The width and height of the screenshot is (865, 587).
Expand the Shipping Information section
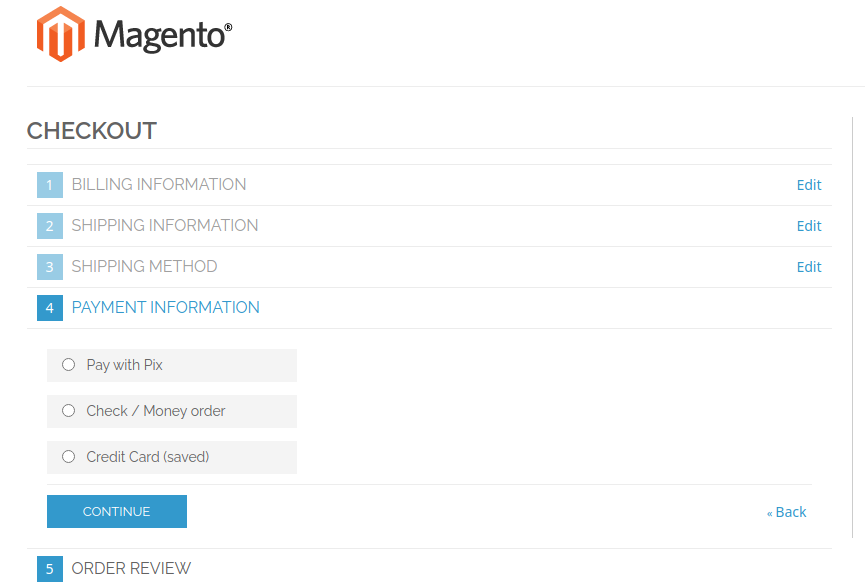click(165, 226)
